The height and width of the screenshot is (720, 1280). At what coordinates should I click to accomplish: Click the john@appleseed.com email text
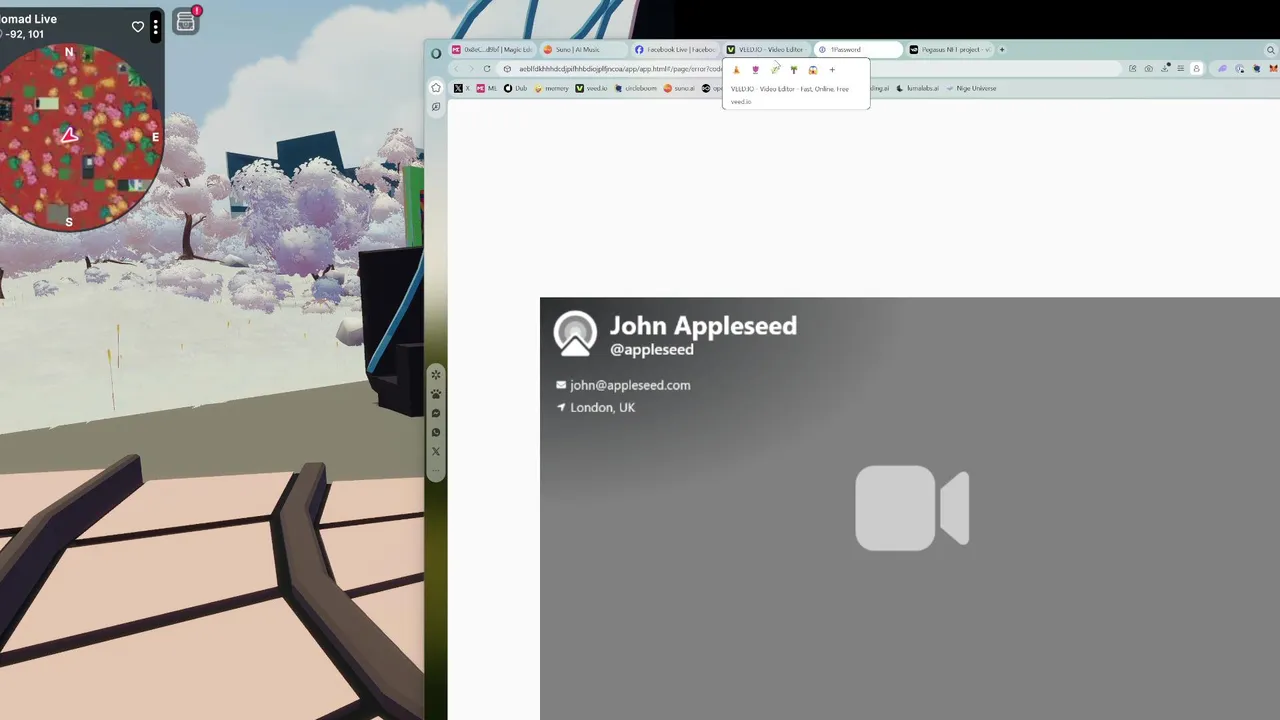point(630,385)
